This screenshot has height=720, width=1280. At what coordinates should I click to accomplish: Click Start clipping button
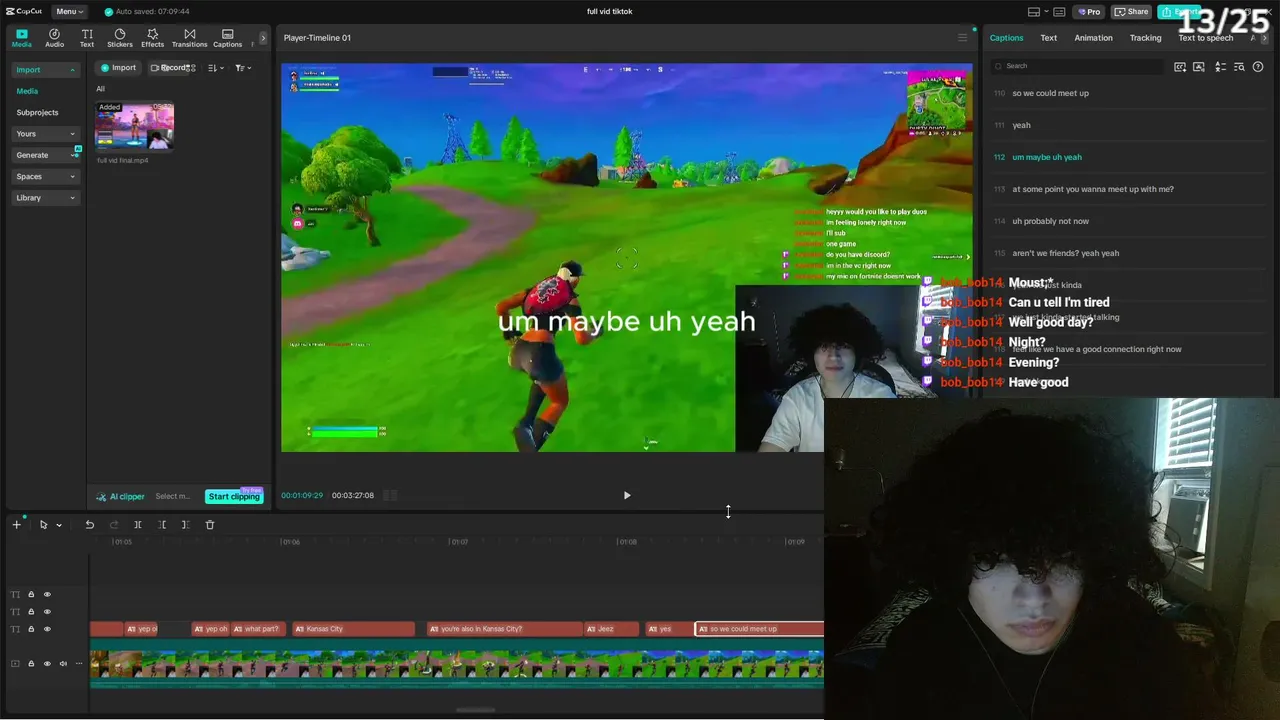click(x=234, y=496)
